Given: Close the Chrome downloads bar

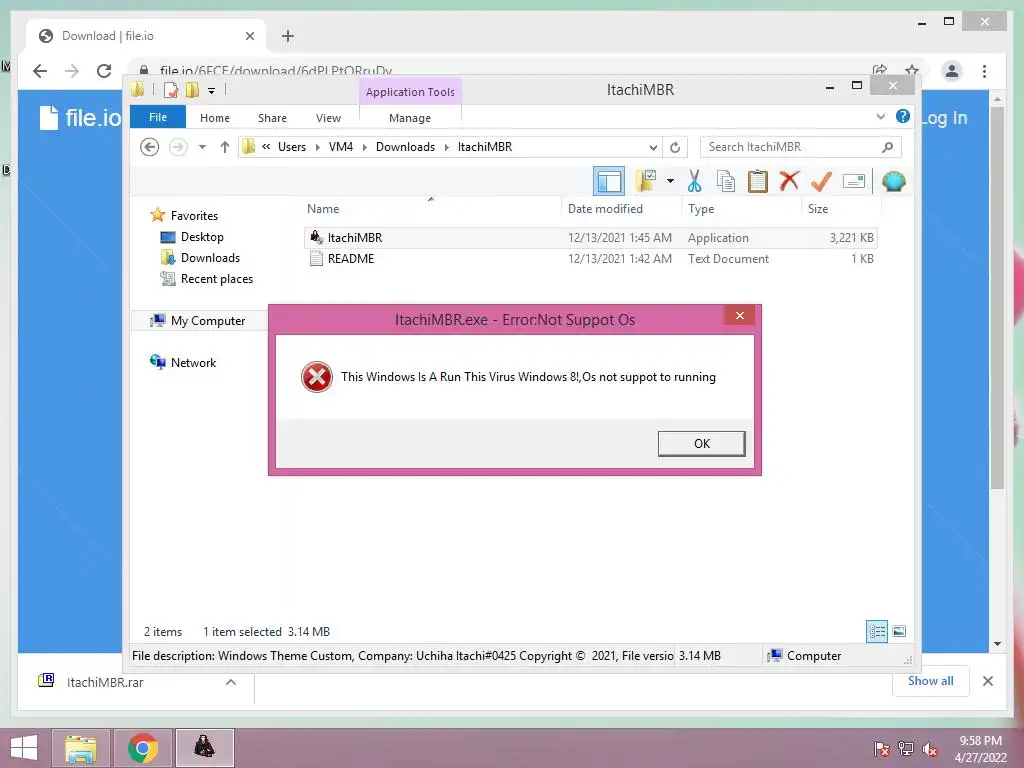Looking at the screenshot, I should point(987,681).
